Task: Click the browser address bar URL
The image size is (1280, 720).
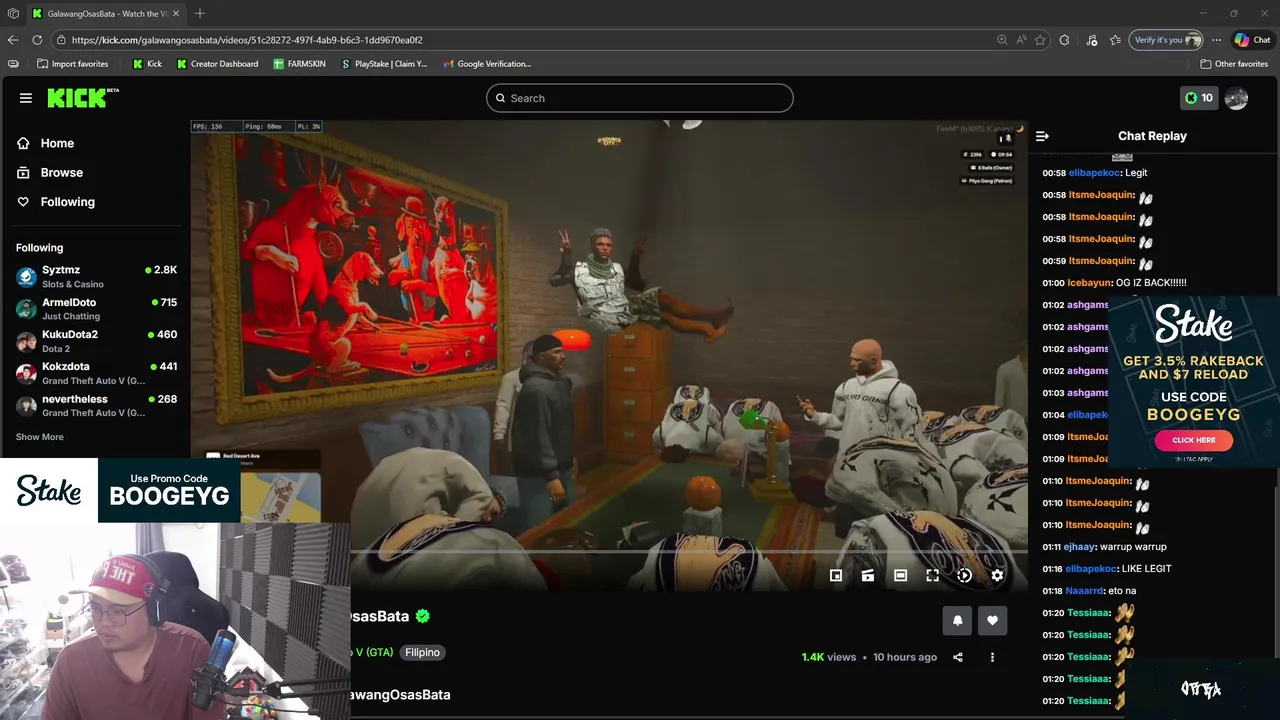Action: click(247, 40)
